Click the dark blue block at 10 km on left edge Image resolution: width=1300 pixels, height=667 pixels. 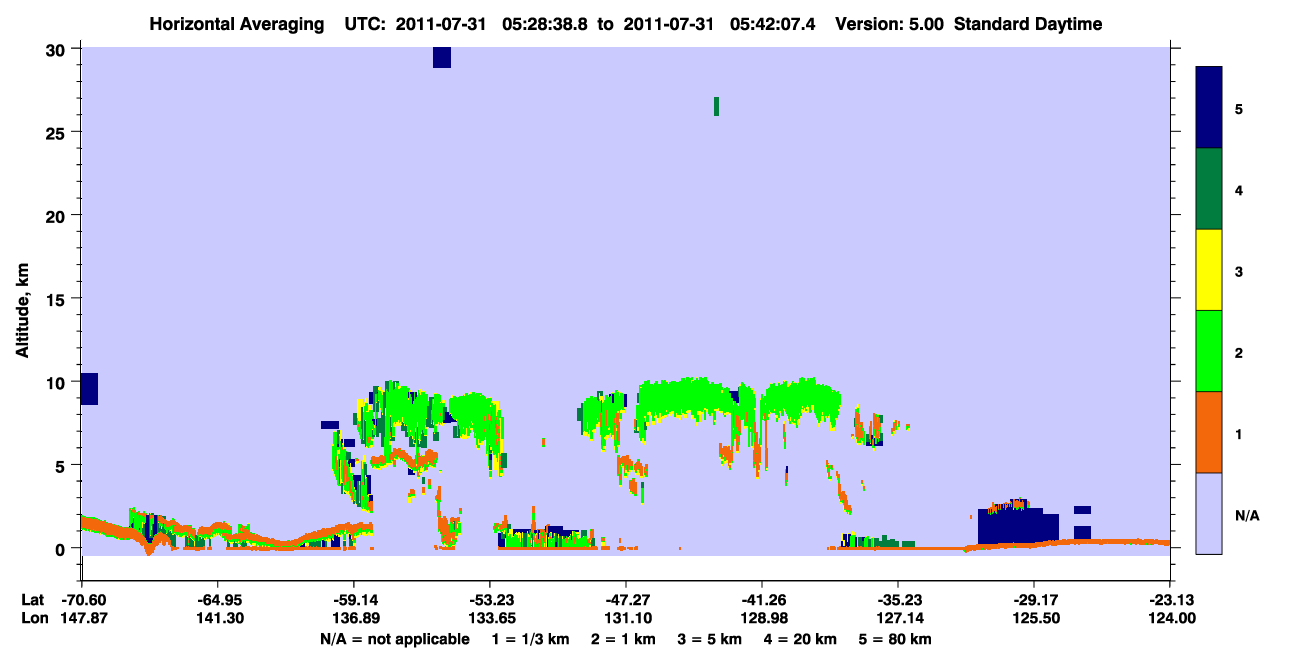point(89,389)
